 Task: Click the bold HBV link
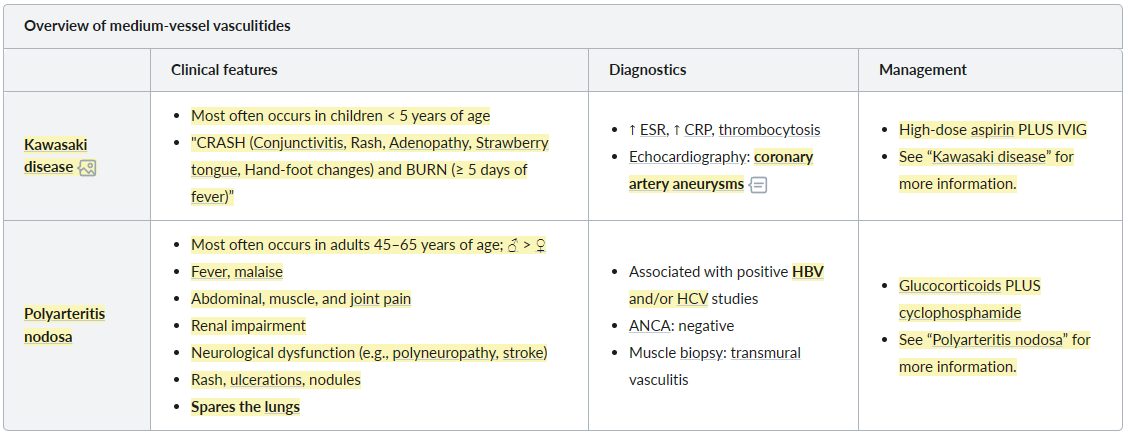click(x=808, y=272)
